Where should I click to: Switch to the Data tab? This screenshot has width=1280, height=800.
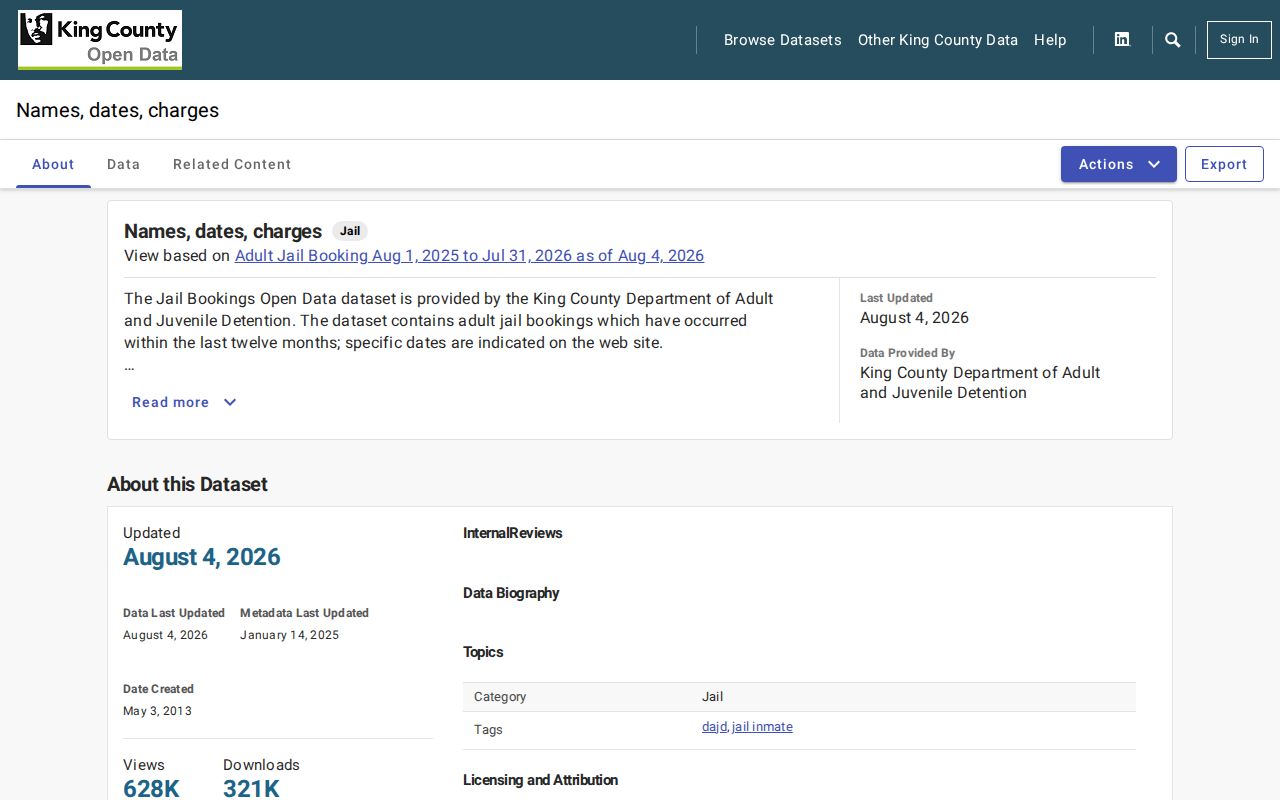pyautogui.click(x=124, y=164)
